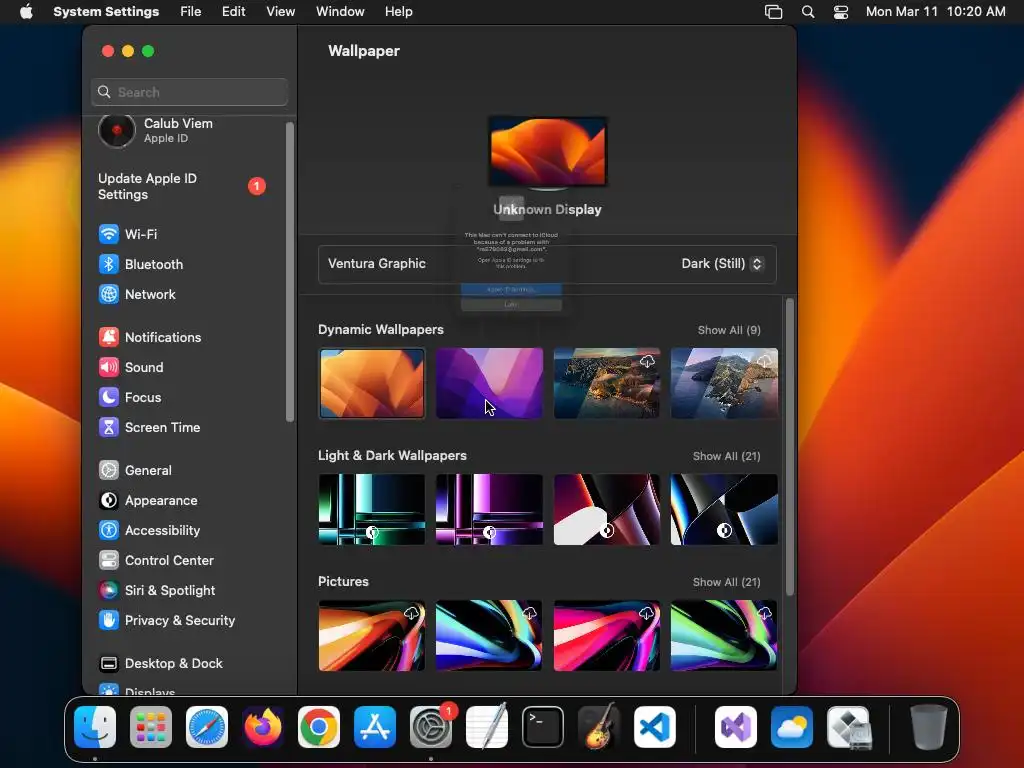Select the orange Ventura dynamic wallpaper
1024x768 pixels.
(x=372, y=383)
